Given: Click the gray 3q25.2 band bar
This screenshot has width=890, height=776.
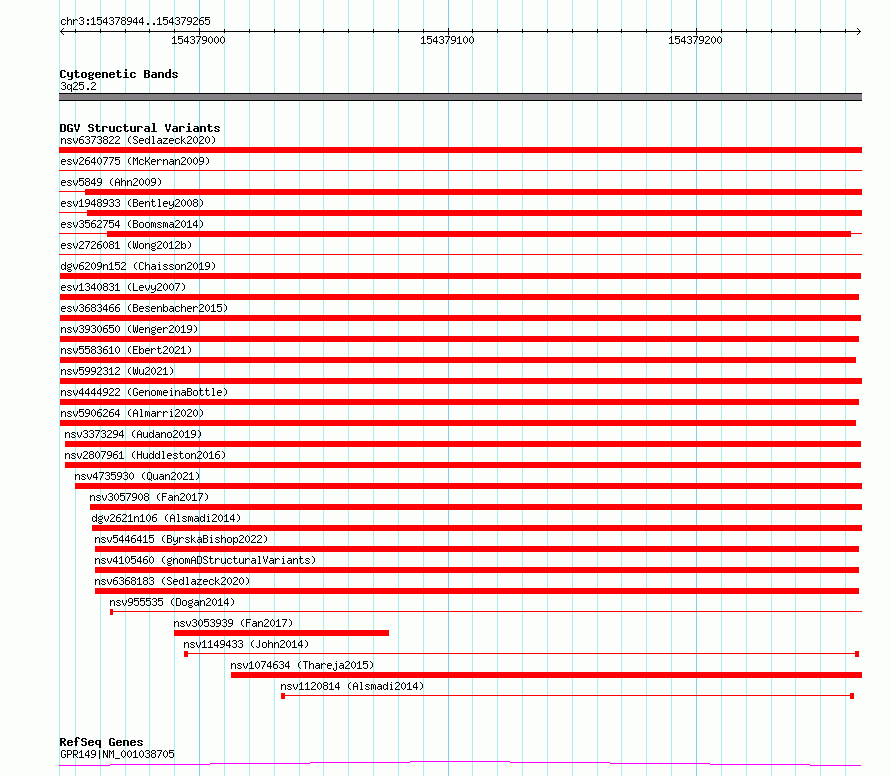Looking at the screenshot, I should [460, 97].
